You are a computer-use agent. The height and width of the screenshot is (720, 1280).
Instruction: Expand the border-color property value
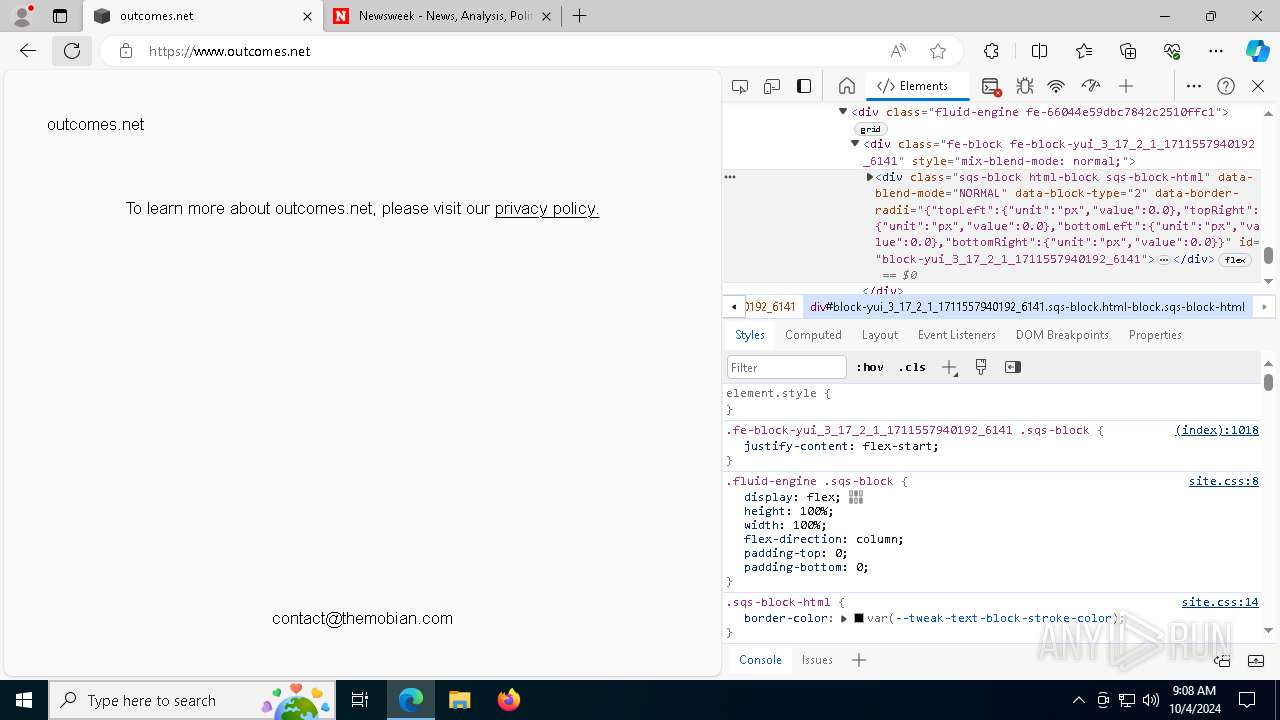tap(844, 619)
